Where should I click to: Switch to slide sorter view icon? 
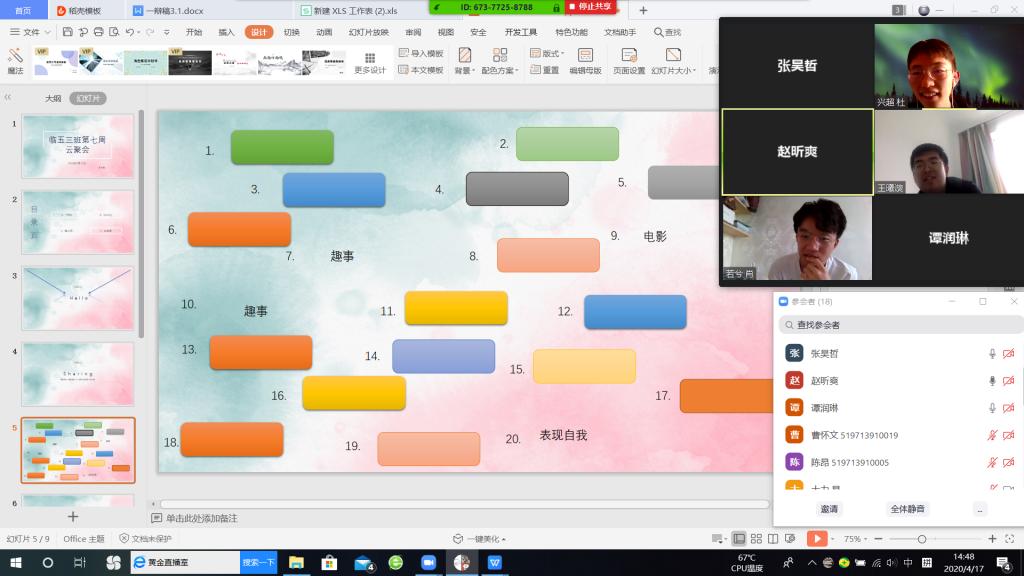coord(756,539)
